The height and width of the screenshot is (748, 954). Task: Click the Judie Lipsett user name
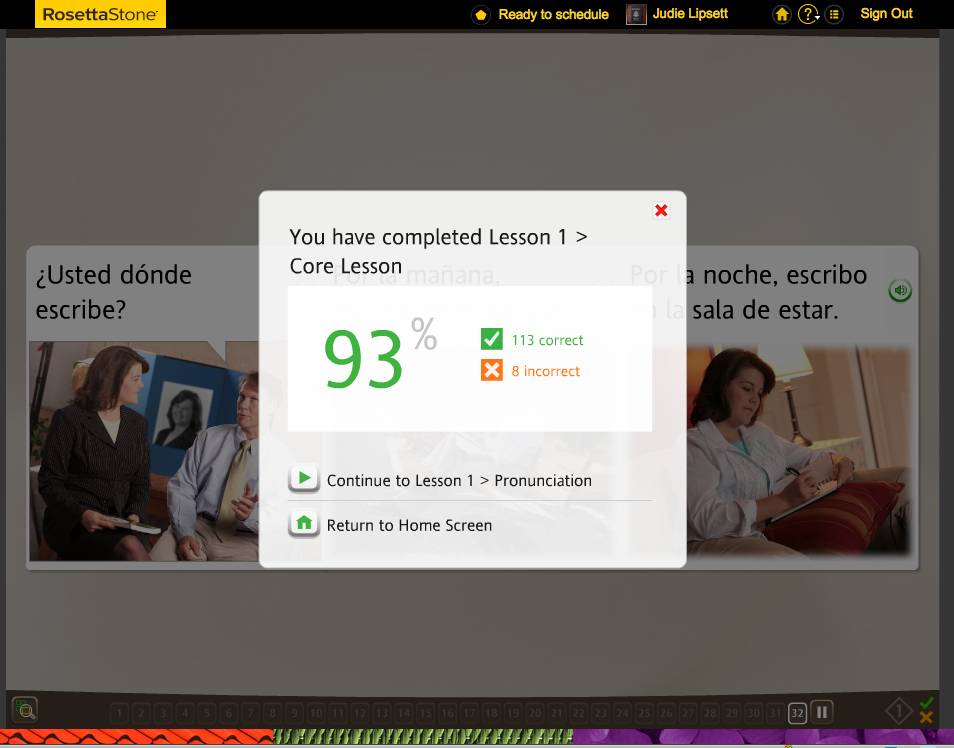click(690, 13)
